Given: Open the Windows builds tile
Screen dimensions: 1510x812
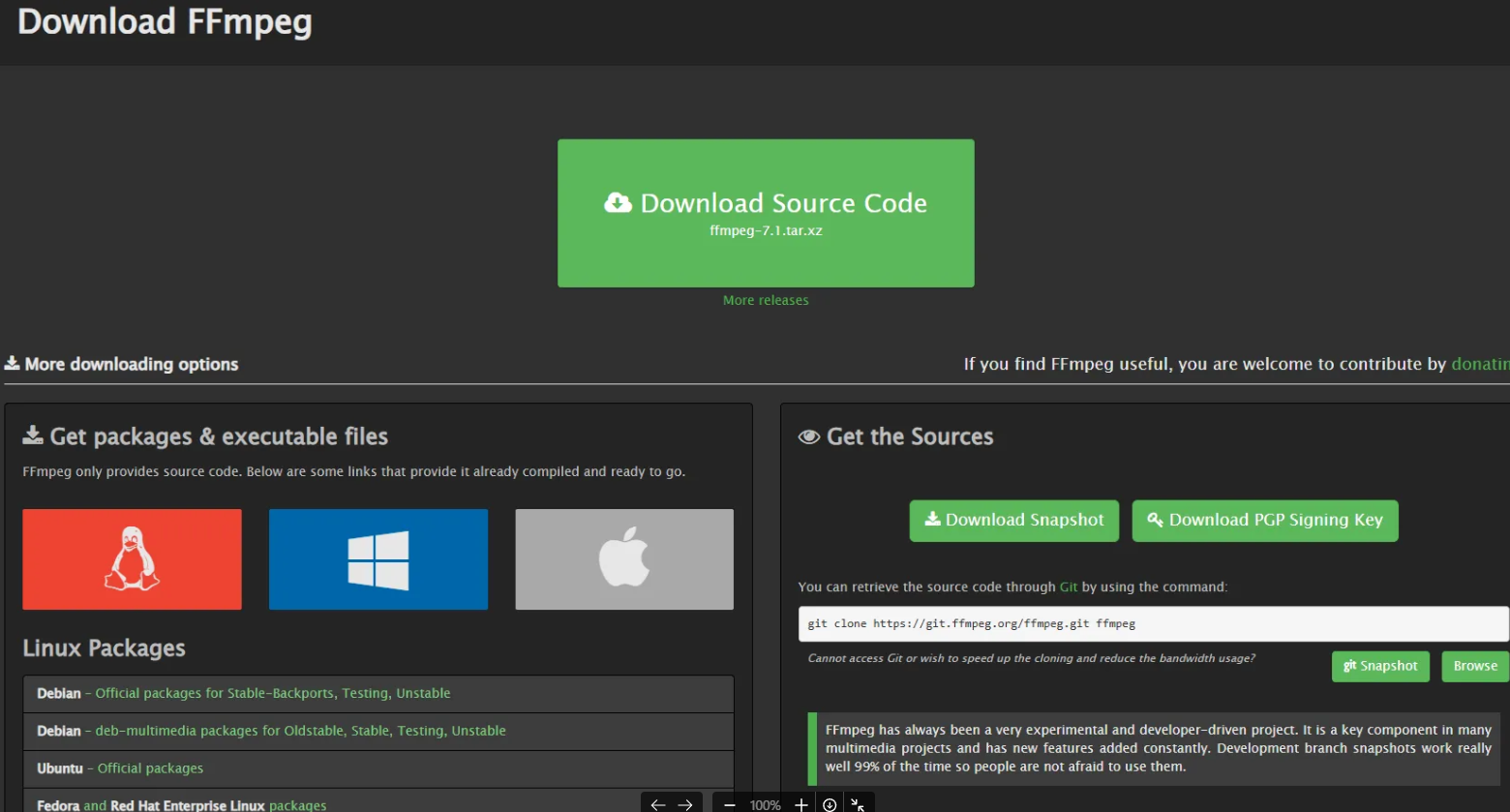Looking at the screenshot, I should pyautogui.click(x=378, y=559).
